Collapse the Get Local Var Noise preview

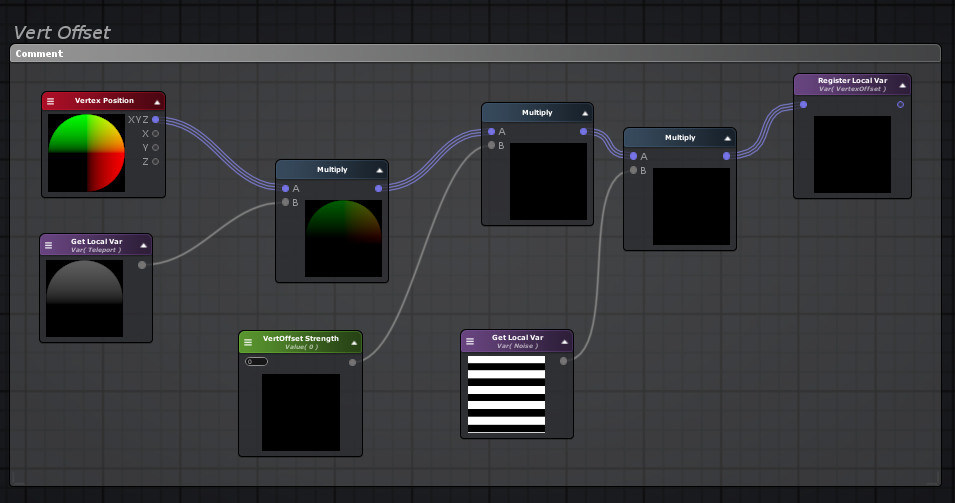564,342
